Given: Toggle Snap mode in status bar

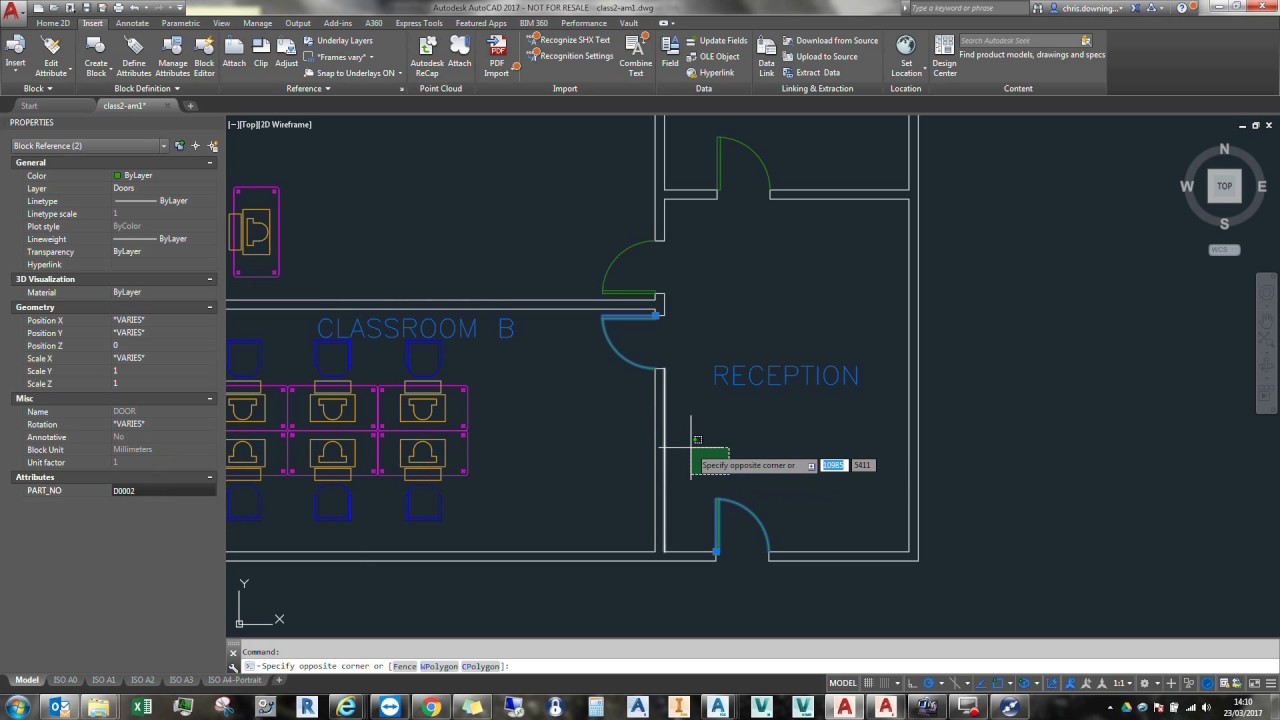Looking at the screenshot, I should 885,683.
